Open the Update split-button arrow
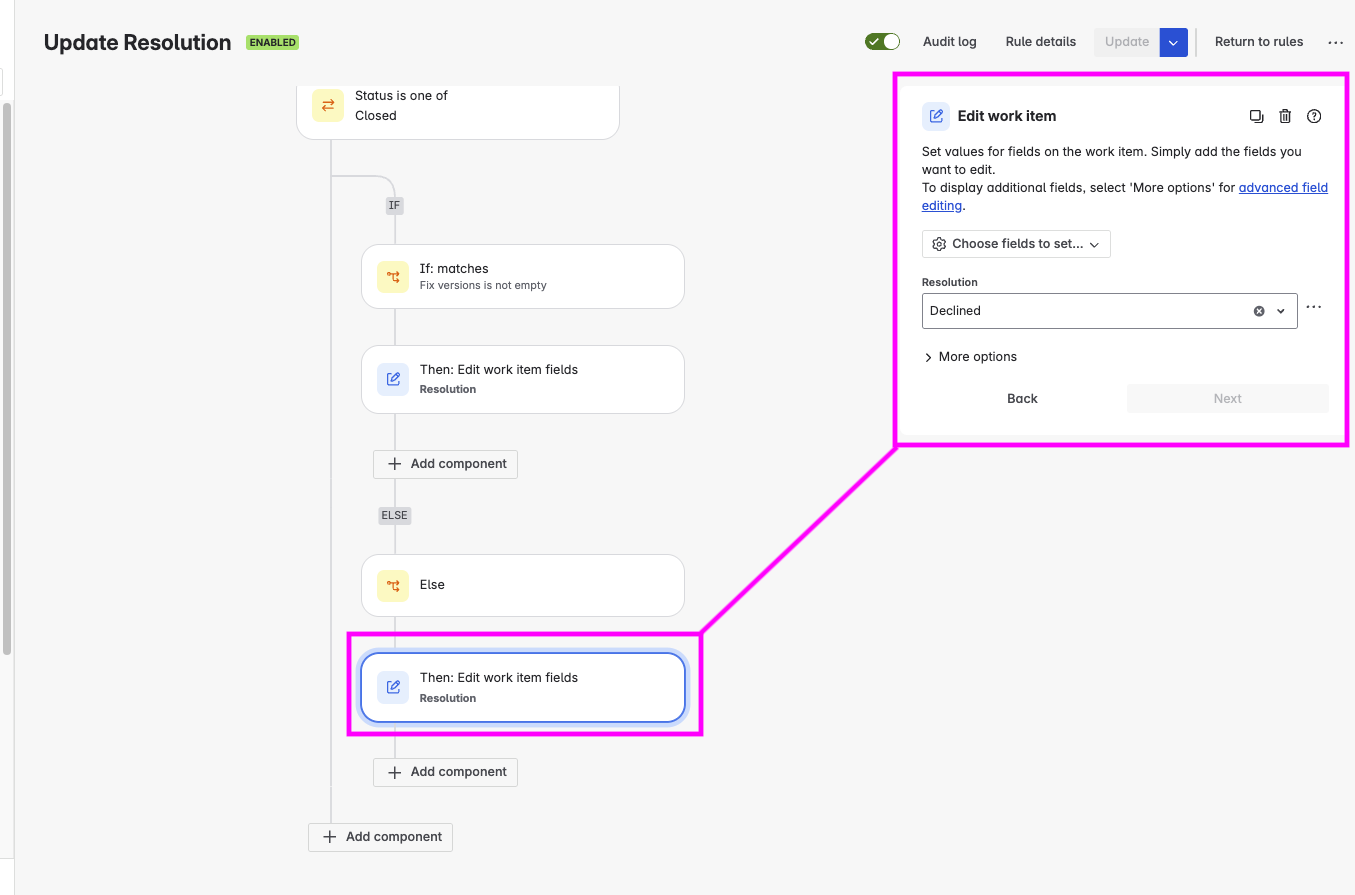 [1172, 42]
